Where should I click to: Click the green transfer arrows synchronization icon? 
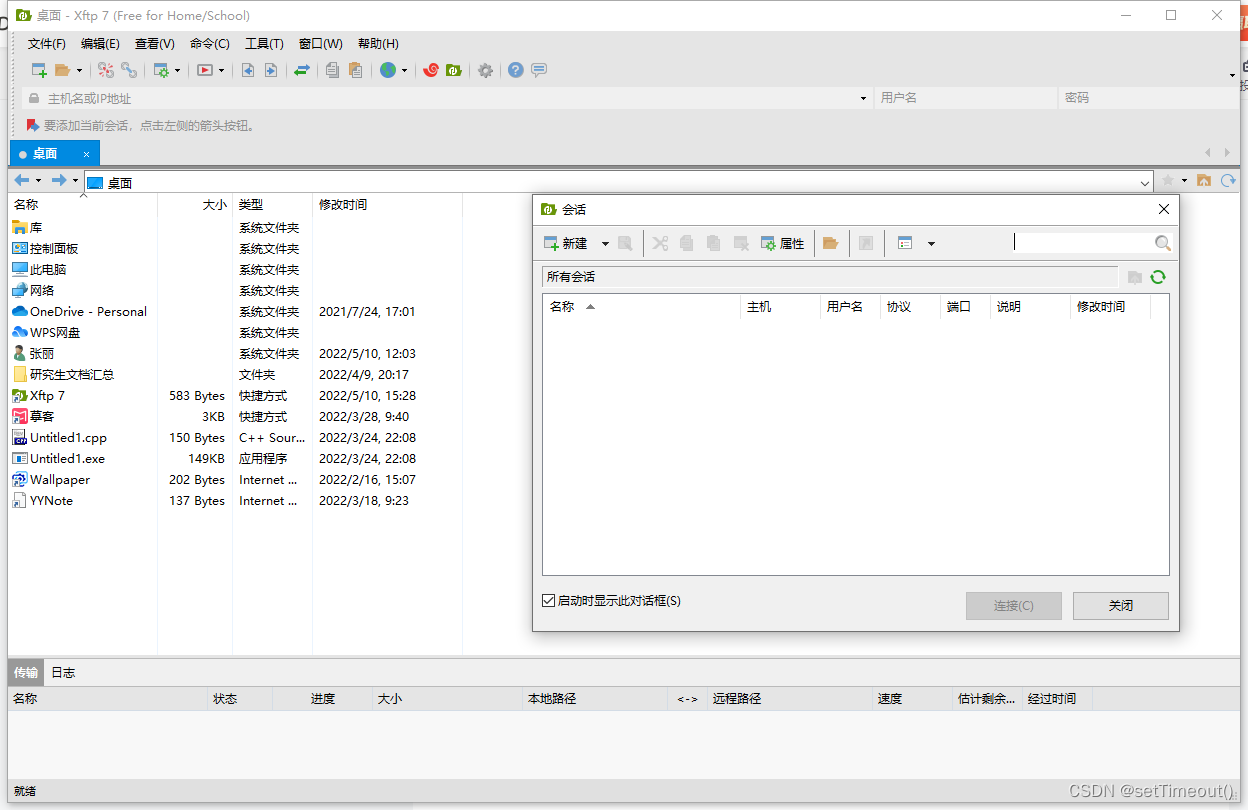point(300,70)
